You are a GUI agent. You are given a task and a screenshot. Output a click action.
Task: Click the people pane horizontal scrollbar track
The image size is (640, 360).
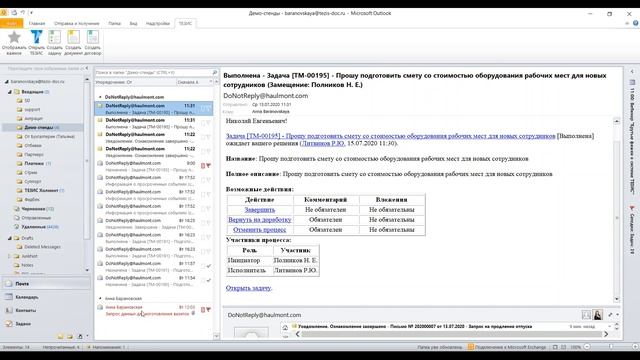click(451, 334)
